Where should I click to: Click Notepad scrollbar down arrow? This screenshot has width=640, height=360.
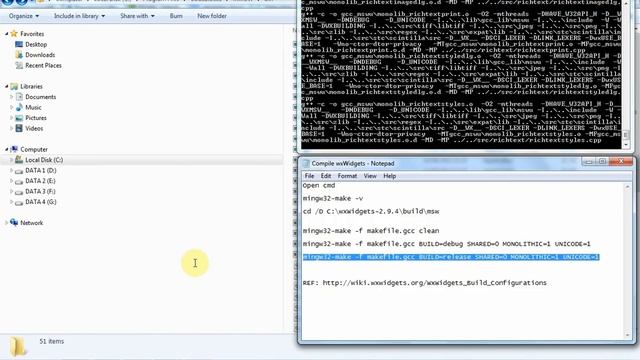(627, 336)
